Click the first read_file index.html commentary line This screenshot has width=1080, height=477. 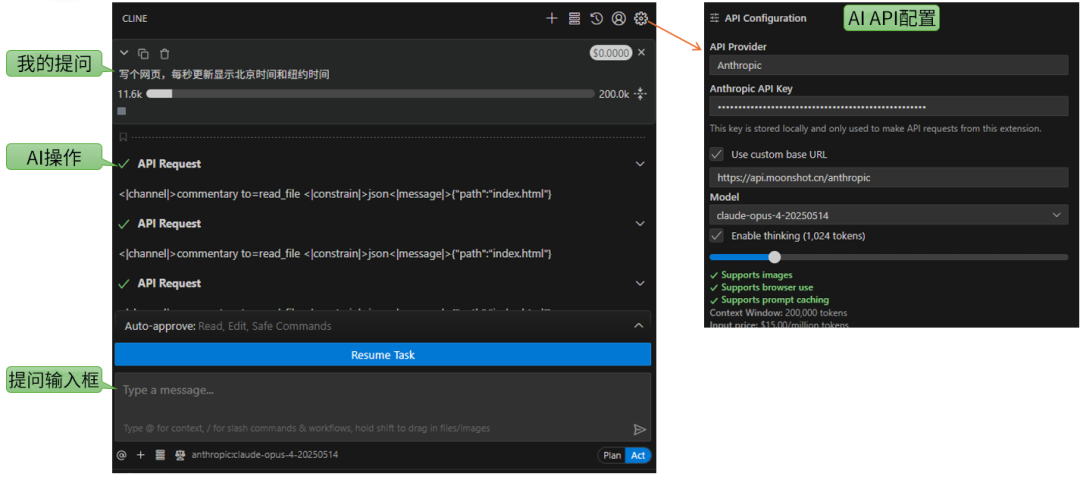pyautogui.click(x=335, y=195)
